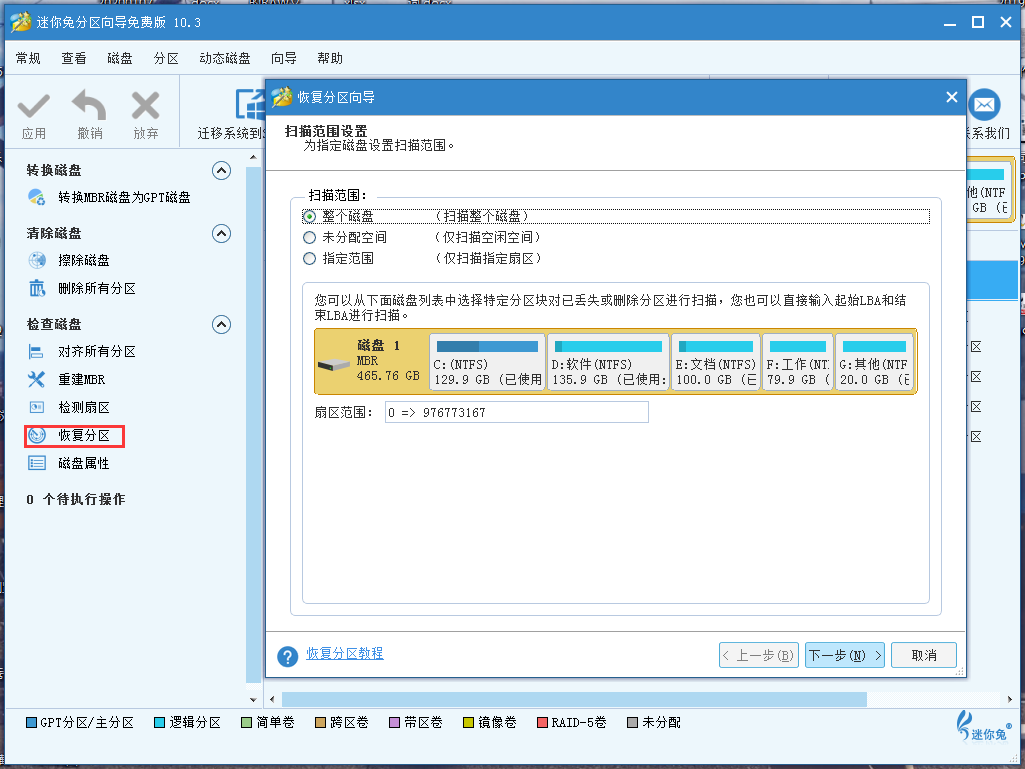
Task: Click the left panel scroll-down arrow
Action: 254,700
